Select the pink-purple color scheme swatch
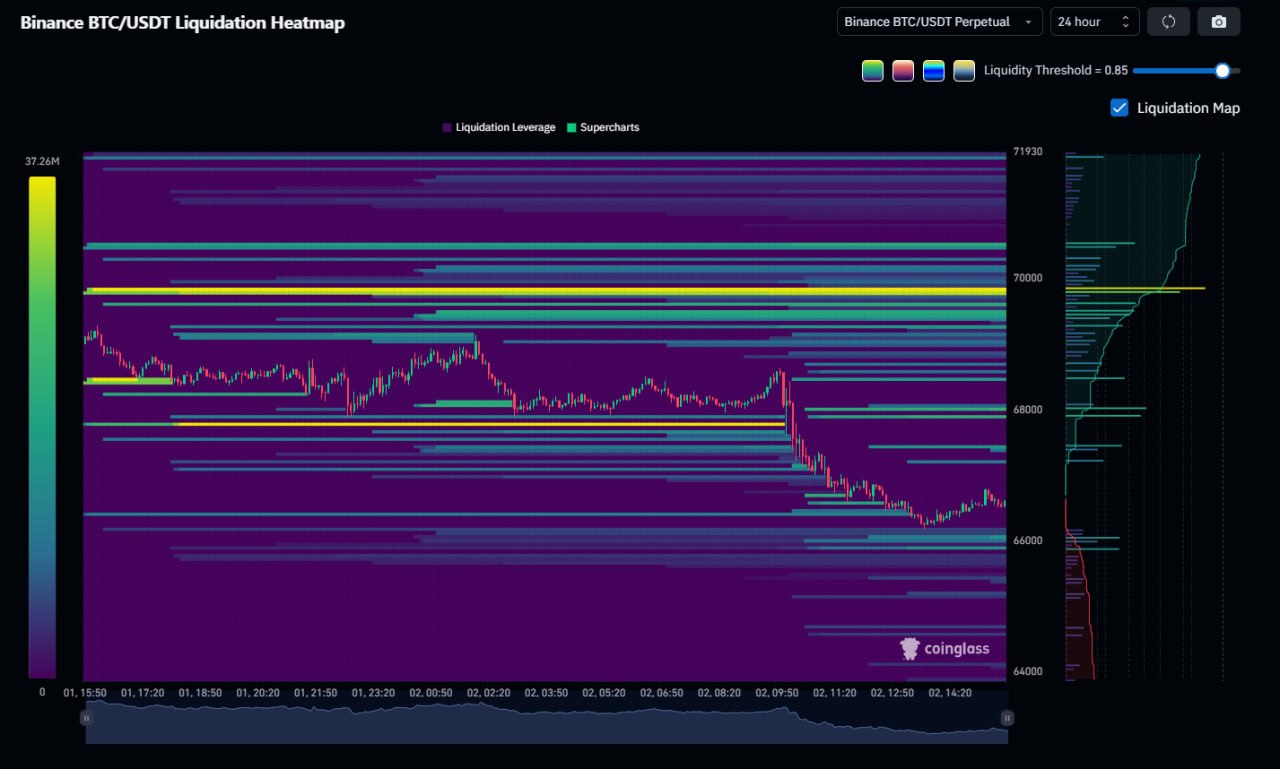The width and height of the screenshot is (1280, 769). 903,71
